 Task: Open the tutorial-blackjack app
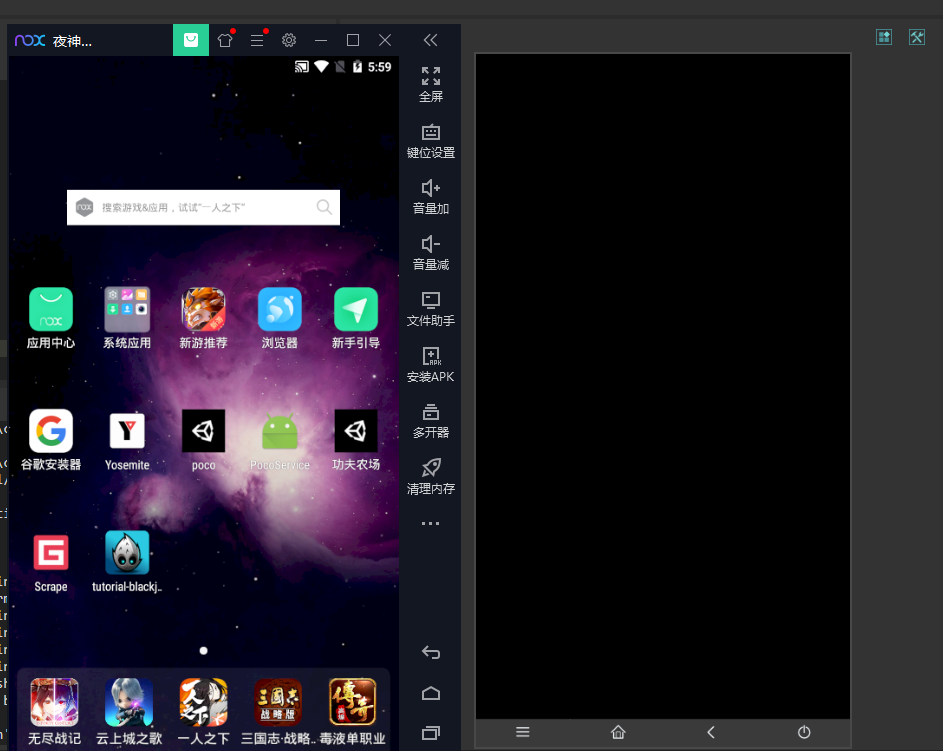tap(127, 553)
